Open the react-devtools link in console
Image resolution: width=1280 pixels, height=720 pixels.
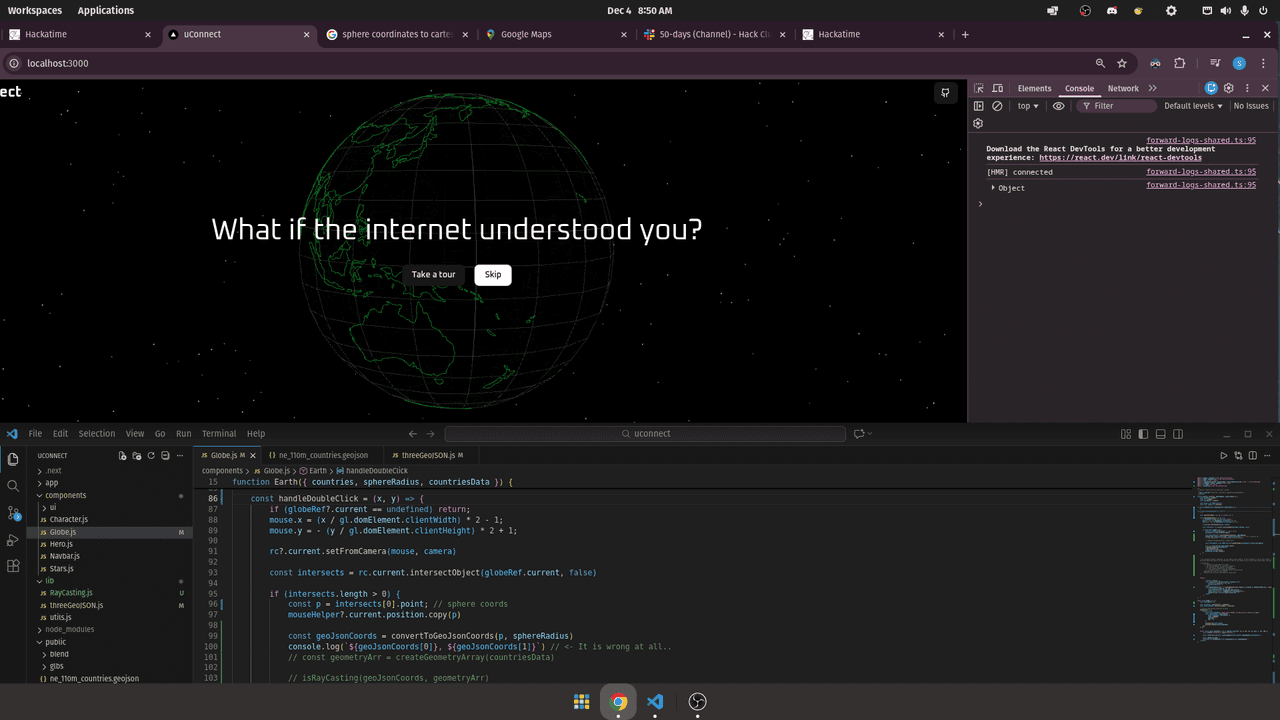point(1120,157)
